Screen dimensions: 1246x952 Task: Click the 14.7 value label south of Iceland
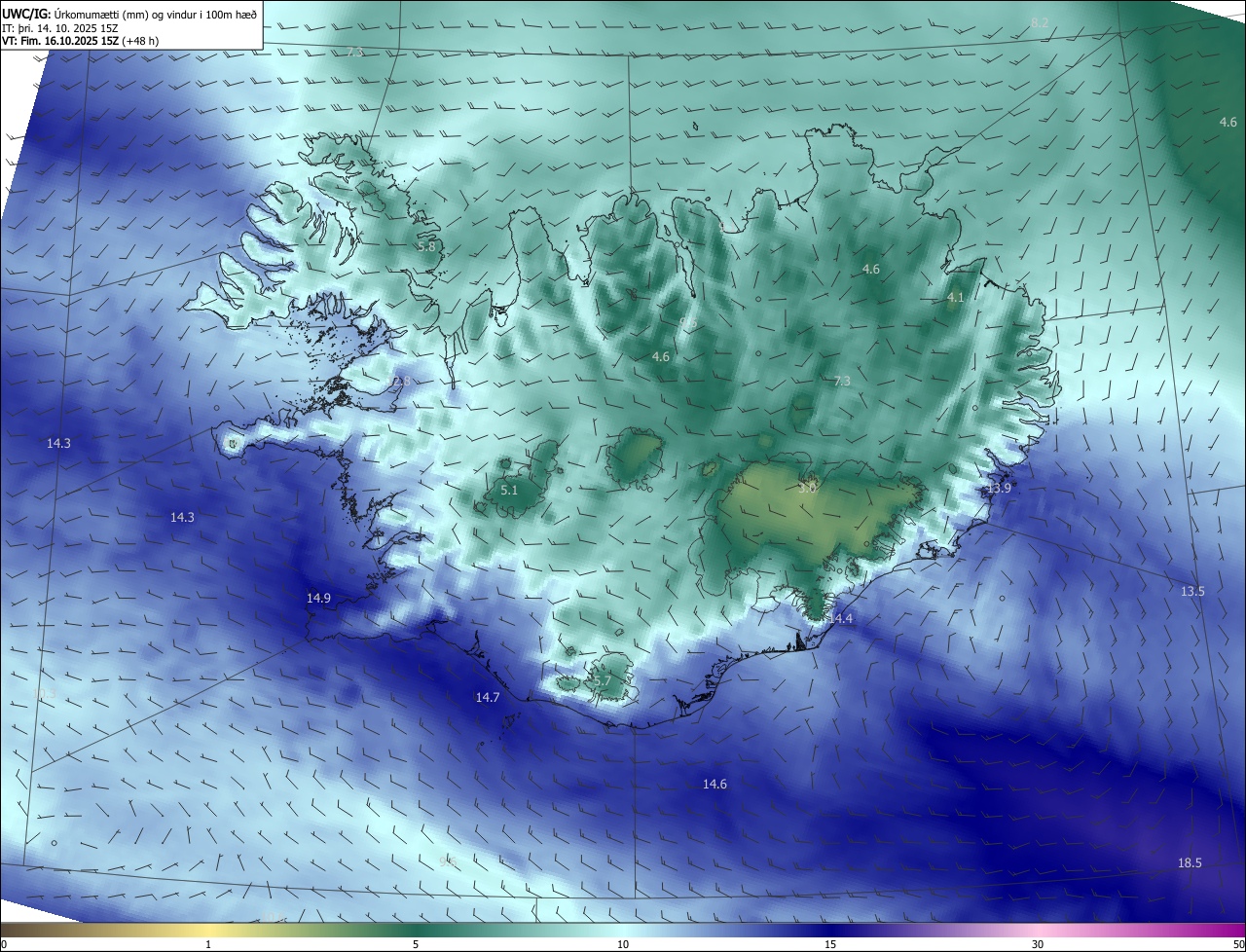click(488, 697)
